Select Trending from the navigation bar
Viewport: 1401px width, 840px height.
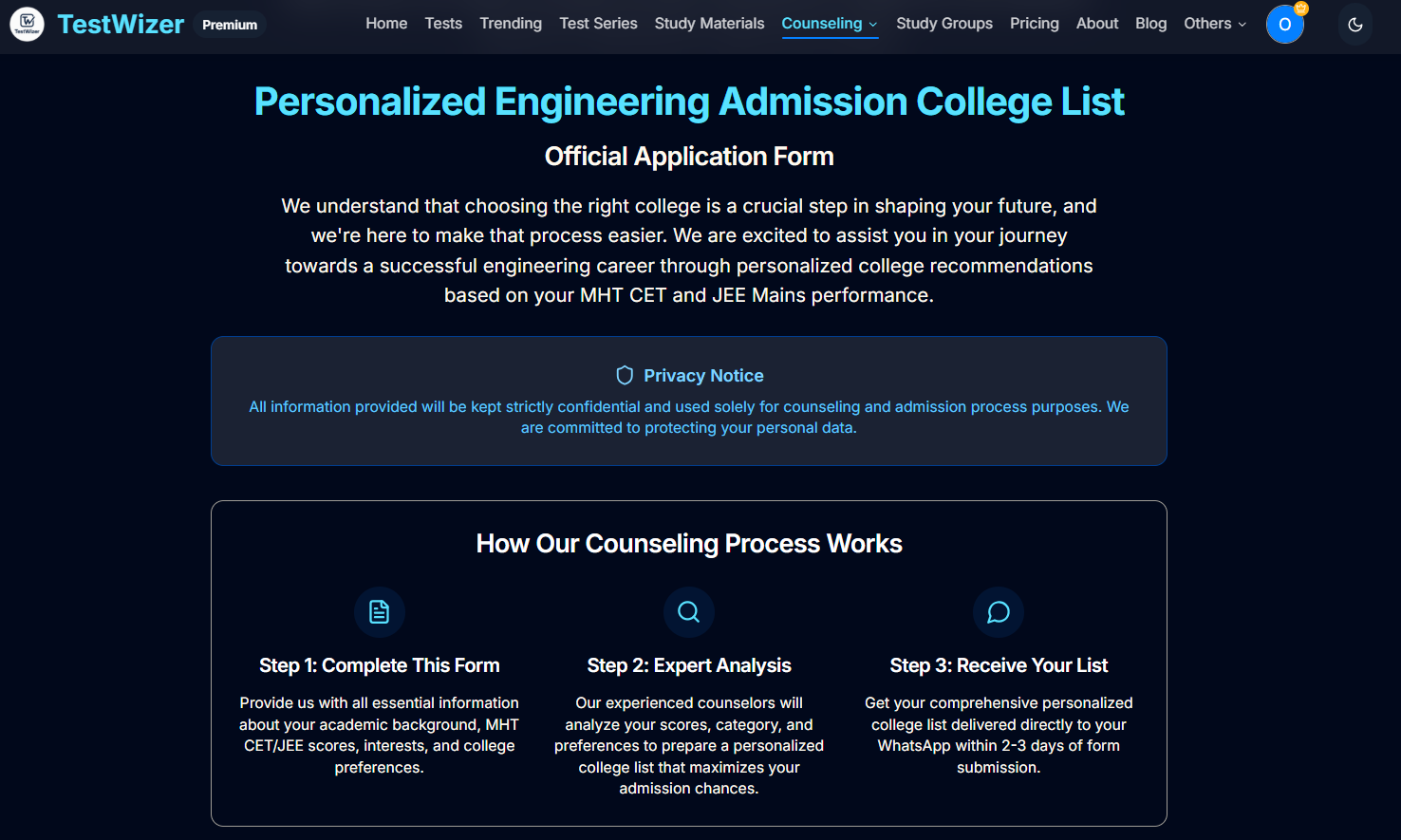(x=511, y=23)
